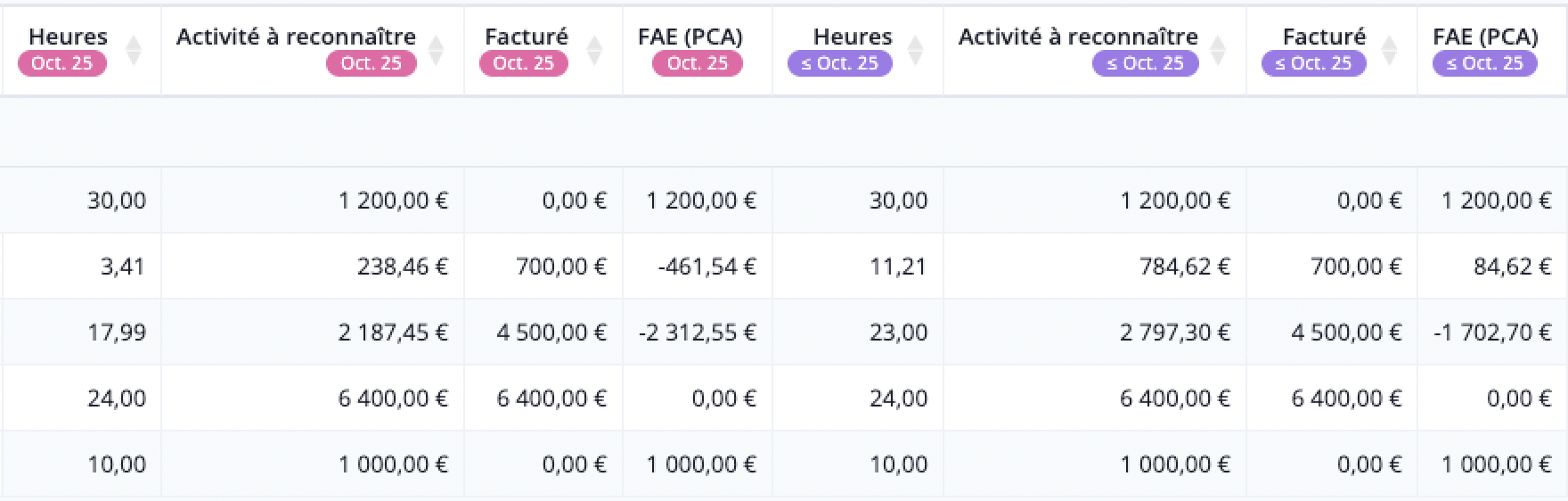Click pink Oct. 25 badge under Heures
This screenshot has width=1568, height=501.
pyautogui.click(x=61, y=63)
